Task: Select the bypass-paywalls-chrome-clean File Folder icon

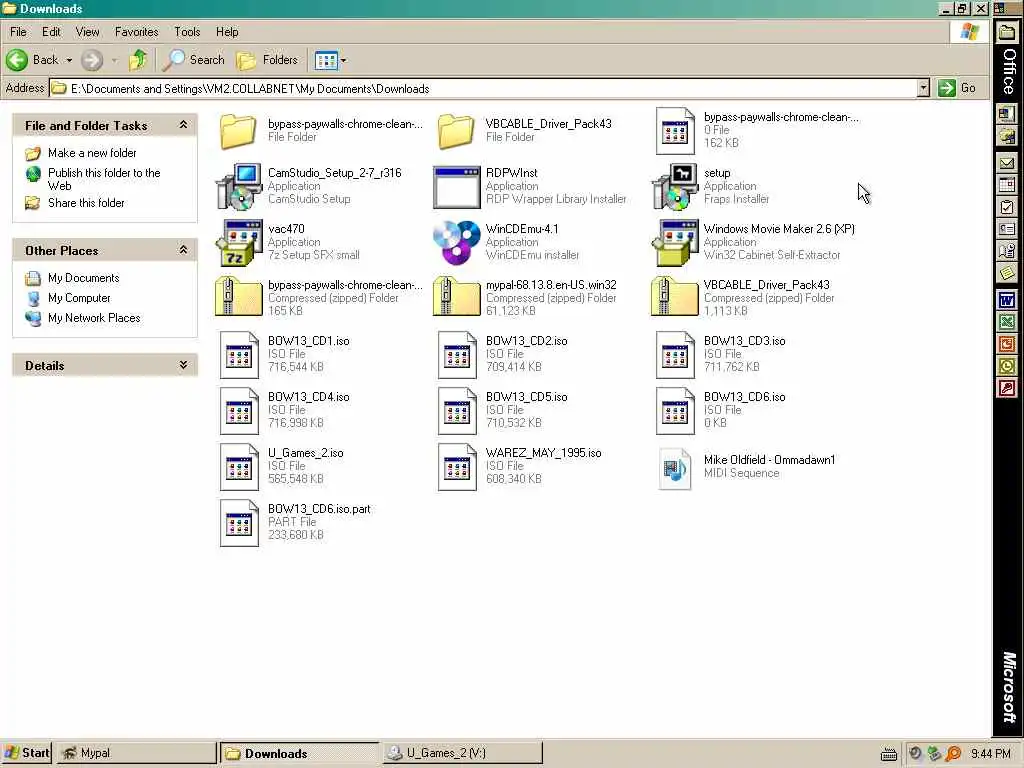Action: point(238,131)
